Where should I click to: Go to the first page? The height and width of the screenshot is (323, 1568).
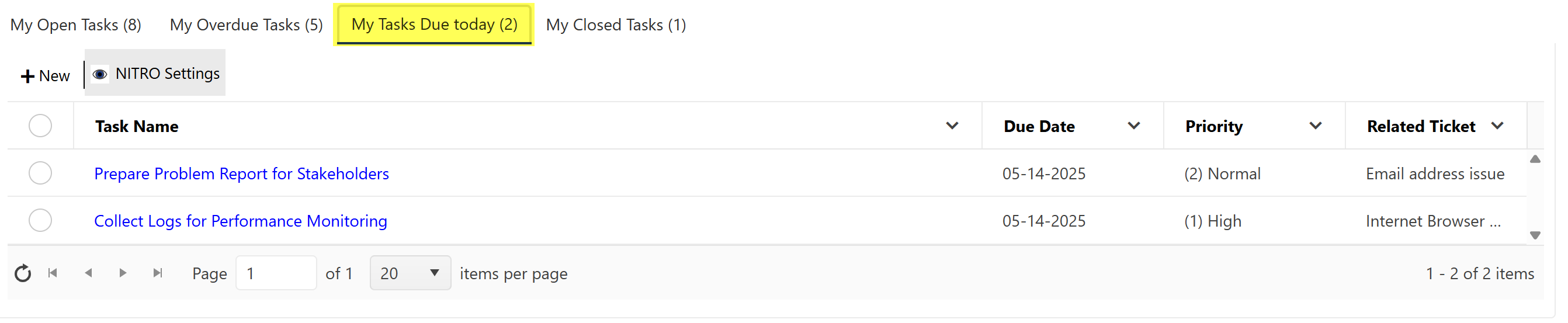[53, 273]
